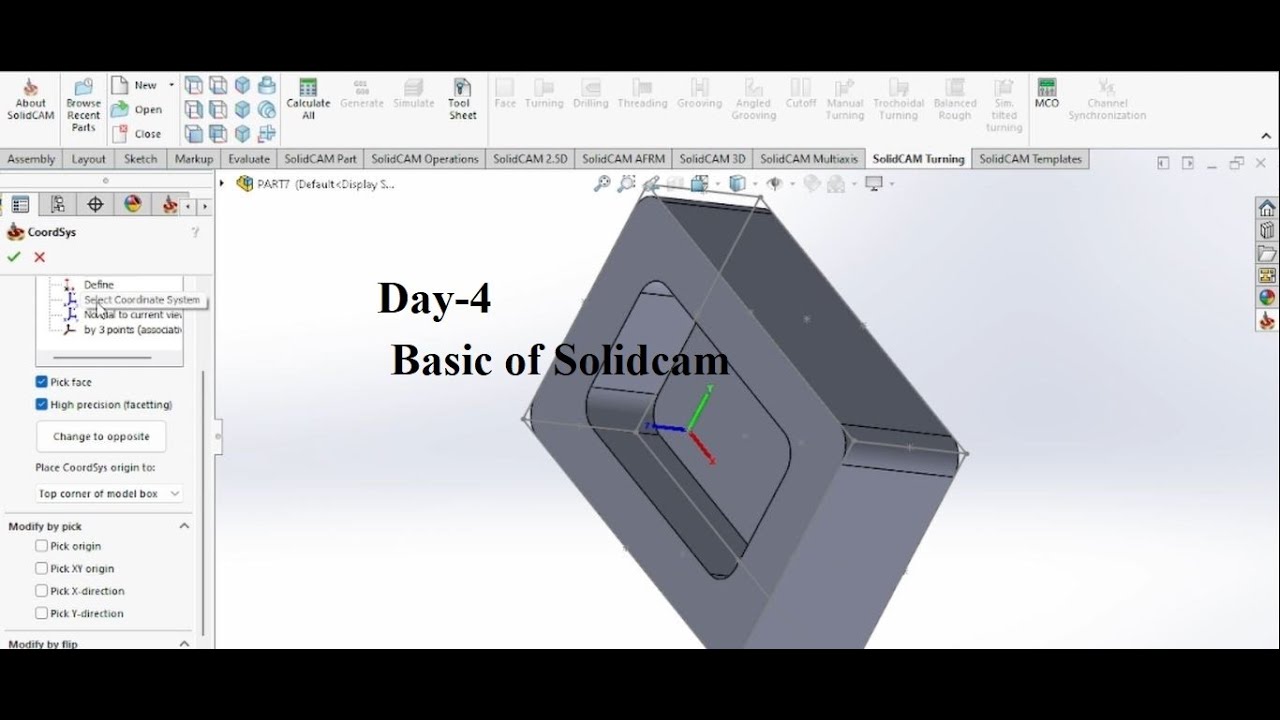Open 'Top corner of model box' dropdown
This screenshot has width=1280, height=720.
pyautogui.click(x=109, y=494)
